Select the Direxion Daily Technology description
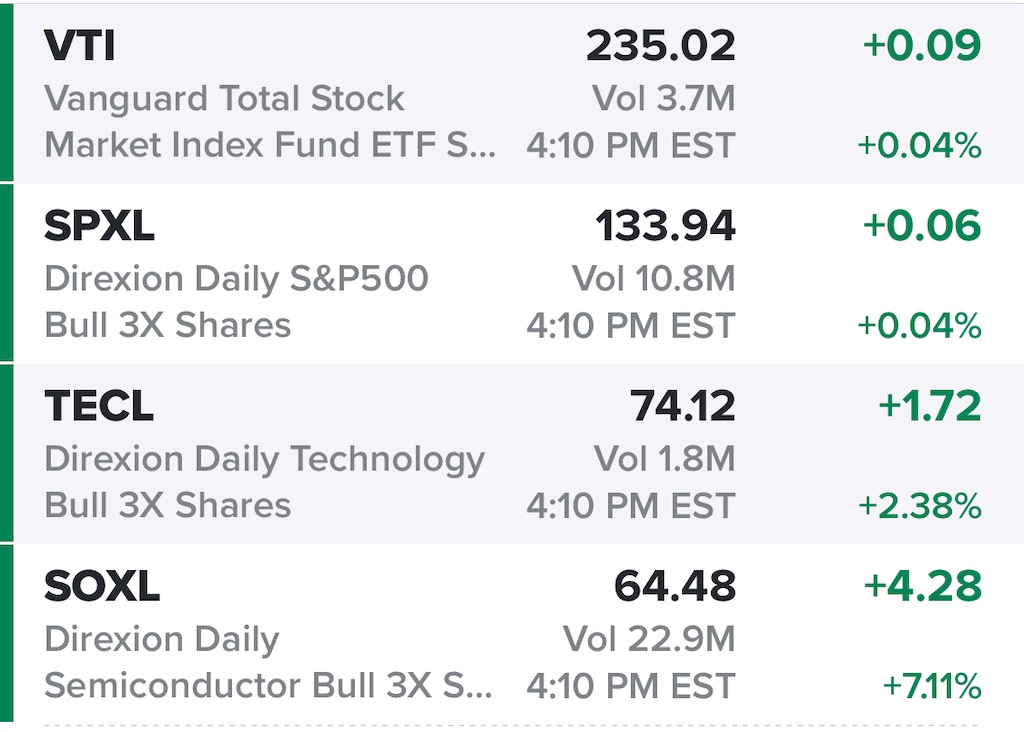This screenshot has width=1024, height=732. tap(264, 459)
